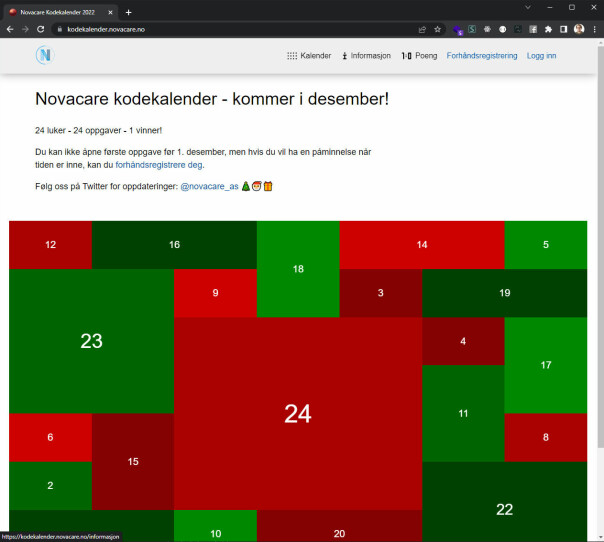Screen dimensions: 604x542
Task: Open calendar door 9
Action: click(215, 293)
